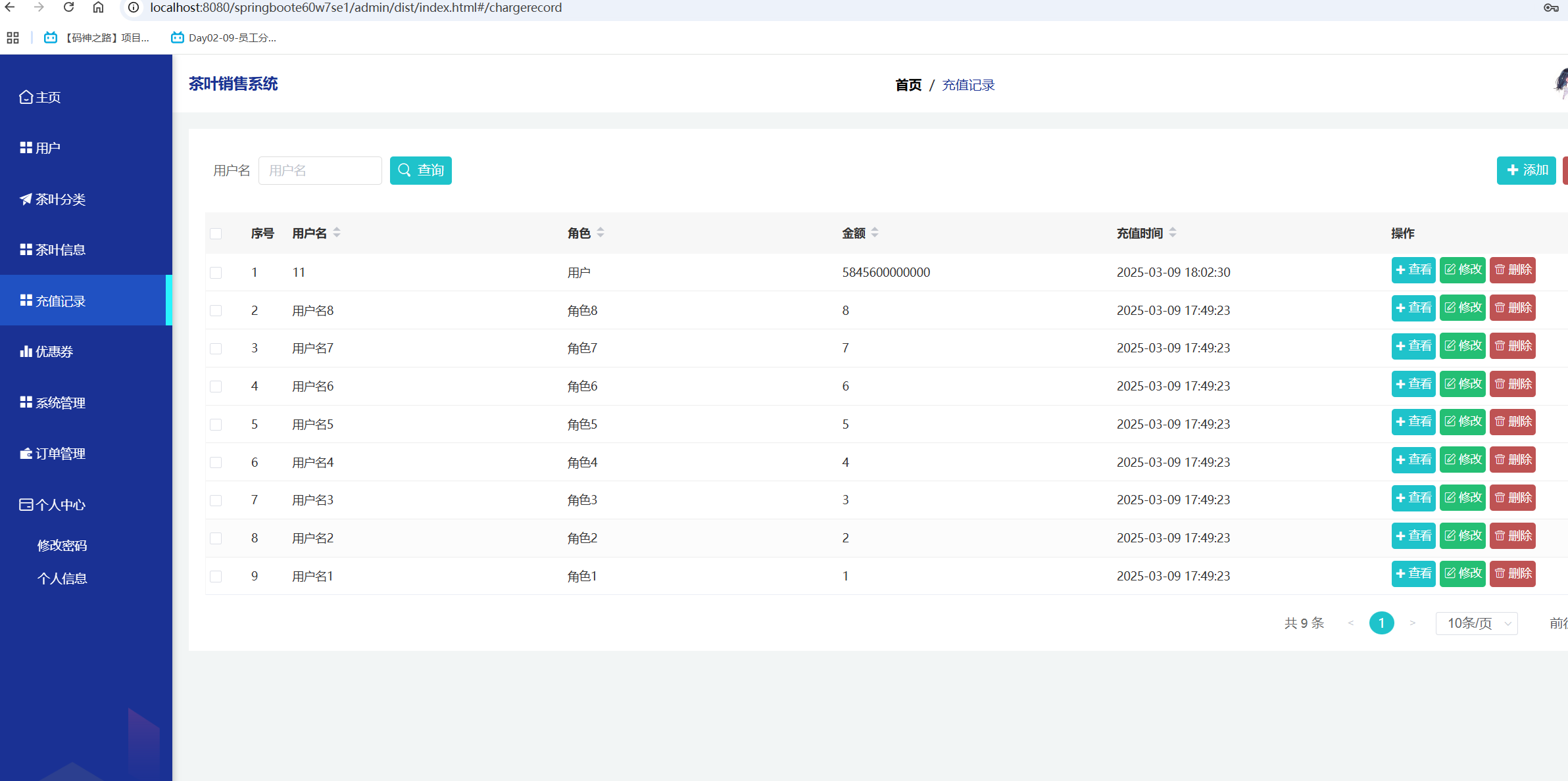Viewport: 1568px width, 781px height.
Task: Focus the 用户名 search input field
Action: (x=320, y=170)
